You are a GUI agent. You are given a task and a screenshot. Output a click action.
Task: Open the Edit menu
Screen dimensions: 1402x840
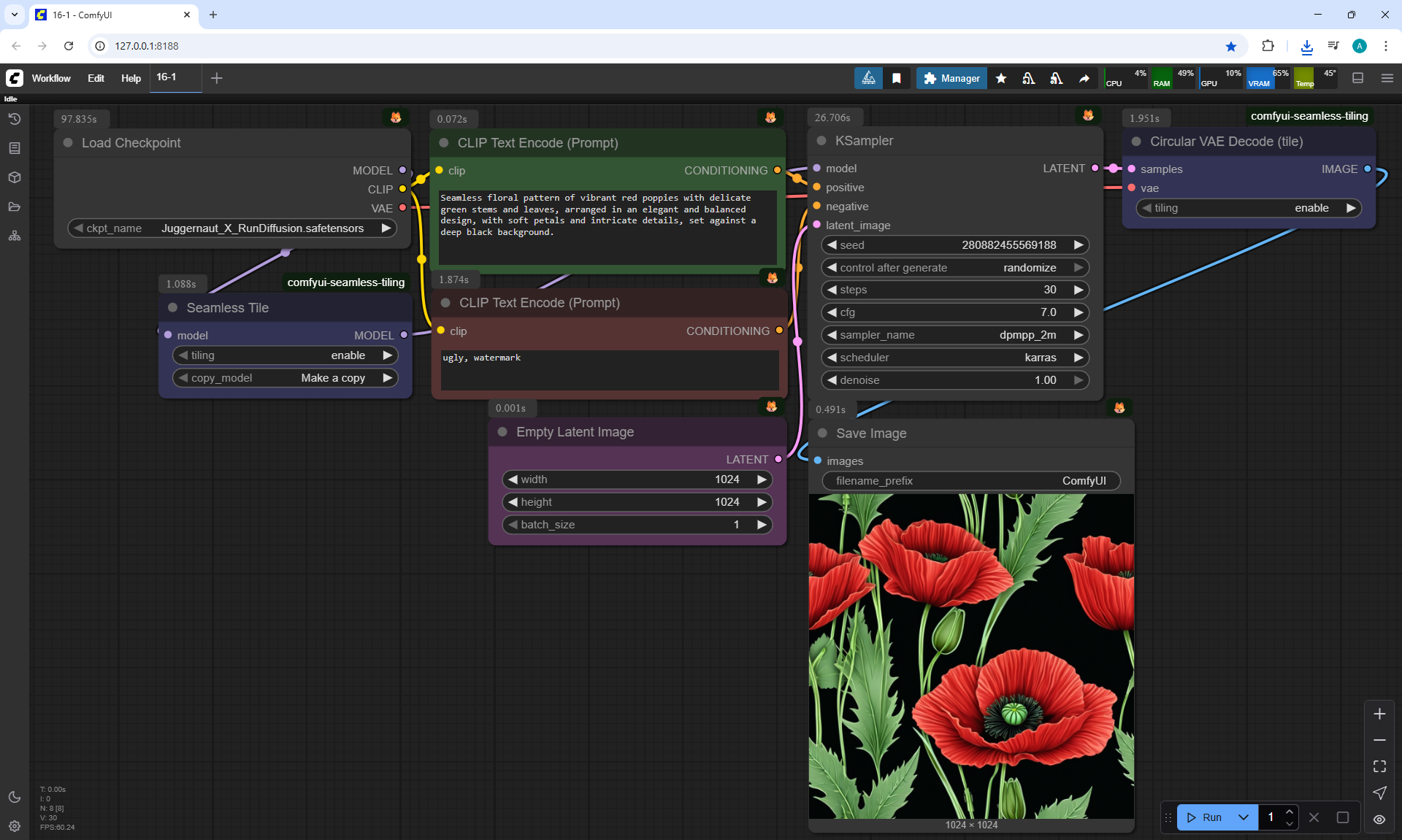coord(96,78)
